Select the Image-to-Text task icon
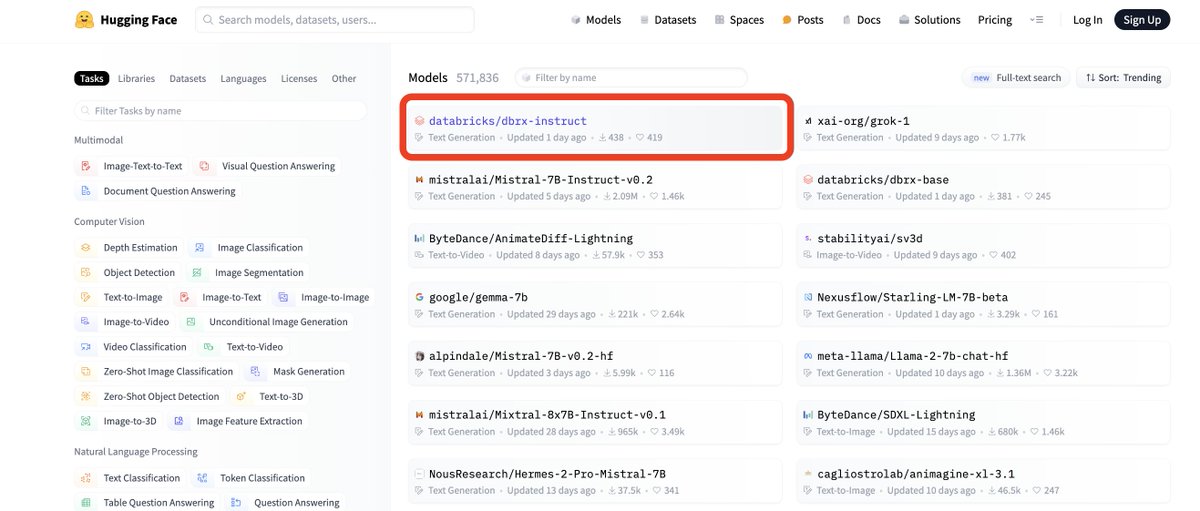Screen dimensions: 1200x511 (x=184, y=297)
